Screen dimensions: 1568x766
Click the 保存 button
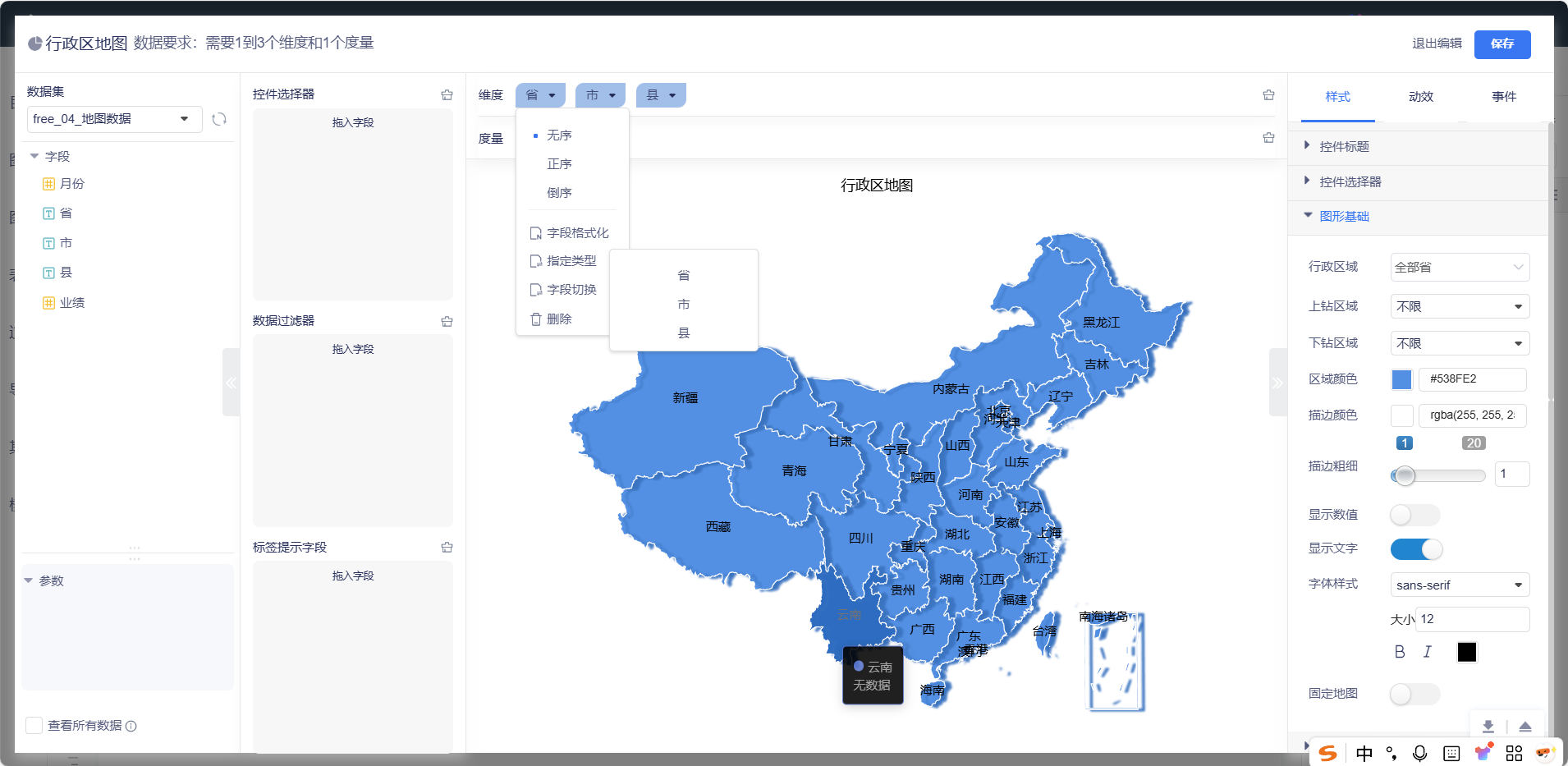coord(1502,44)
